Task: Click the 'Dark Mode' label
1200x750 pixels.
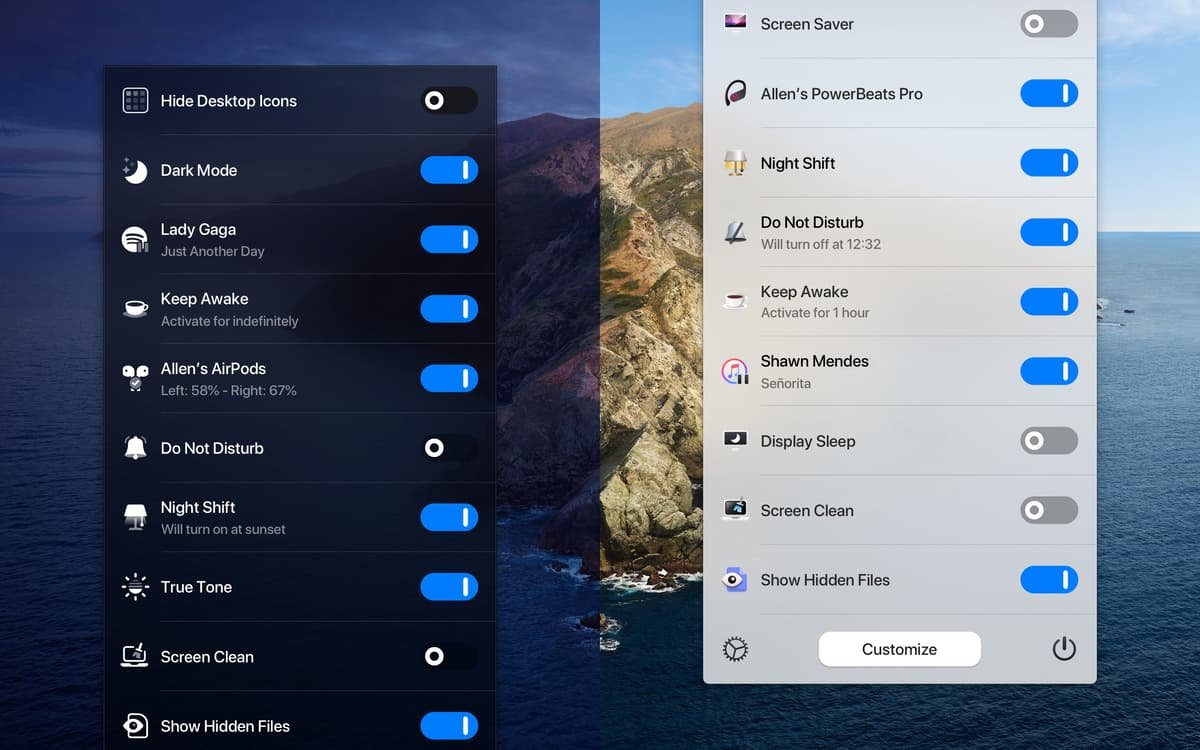Action: click(x=199, y=170)
